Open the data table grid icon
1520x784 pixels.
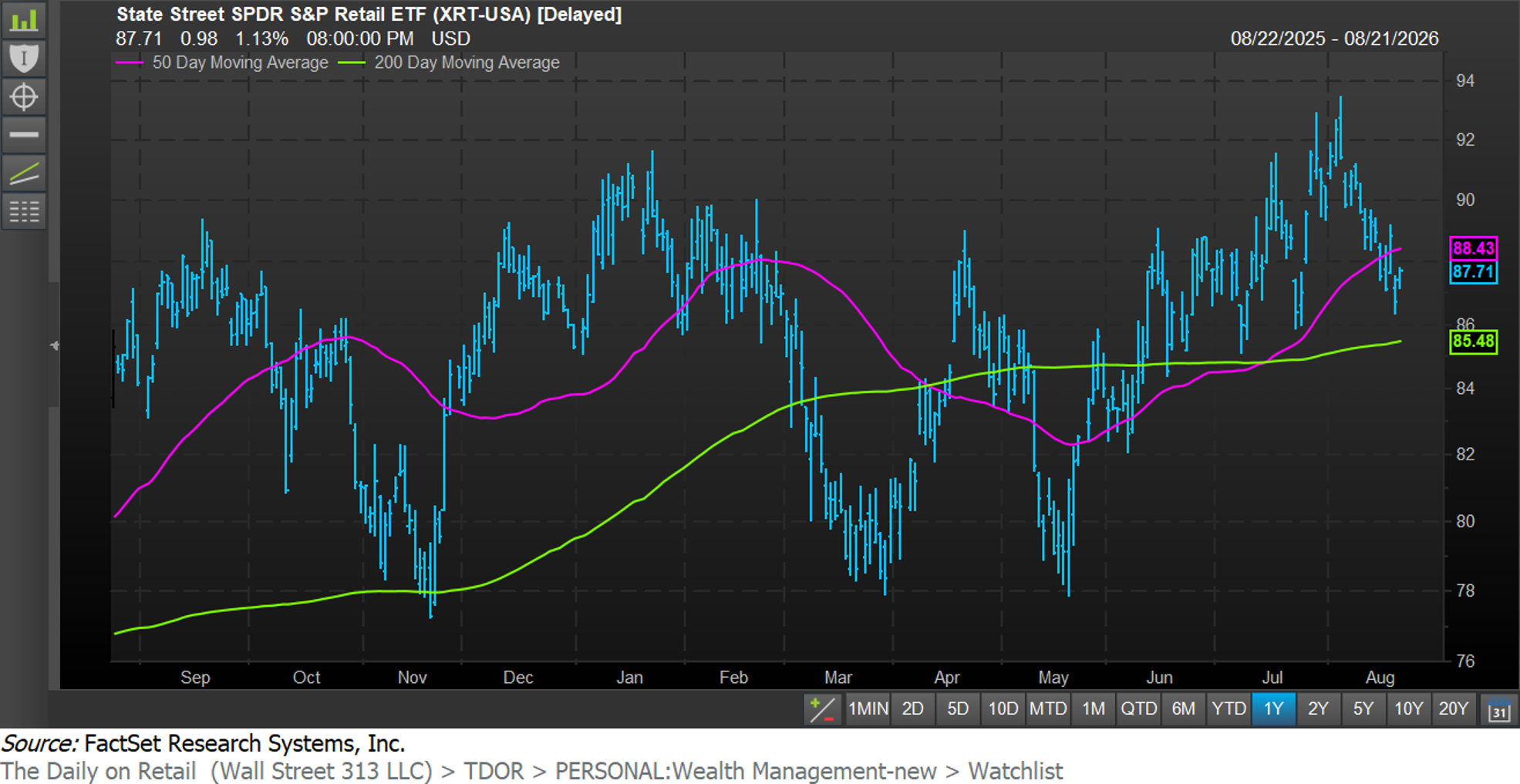tap(24, 211)
